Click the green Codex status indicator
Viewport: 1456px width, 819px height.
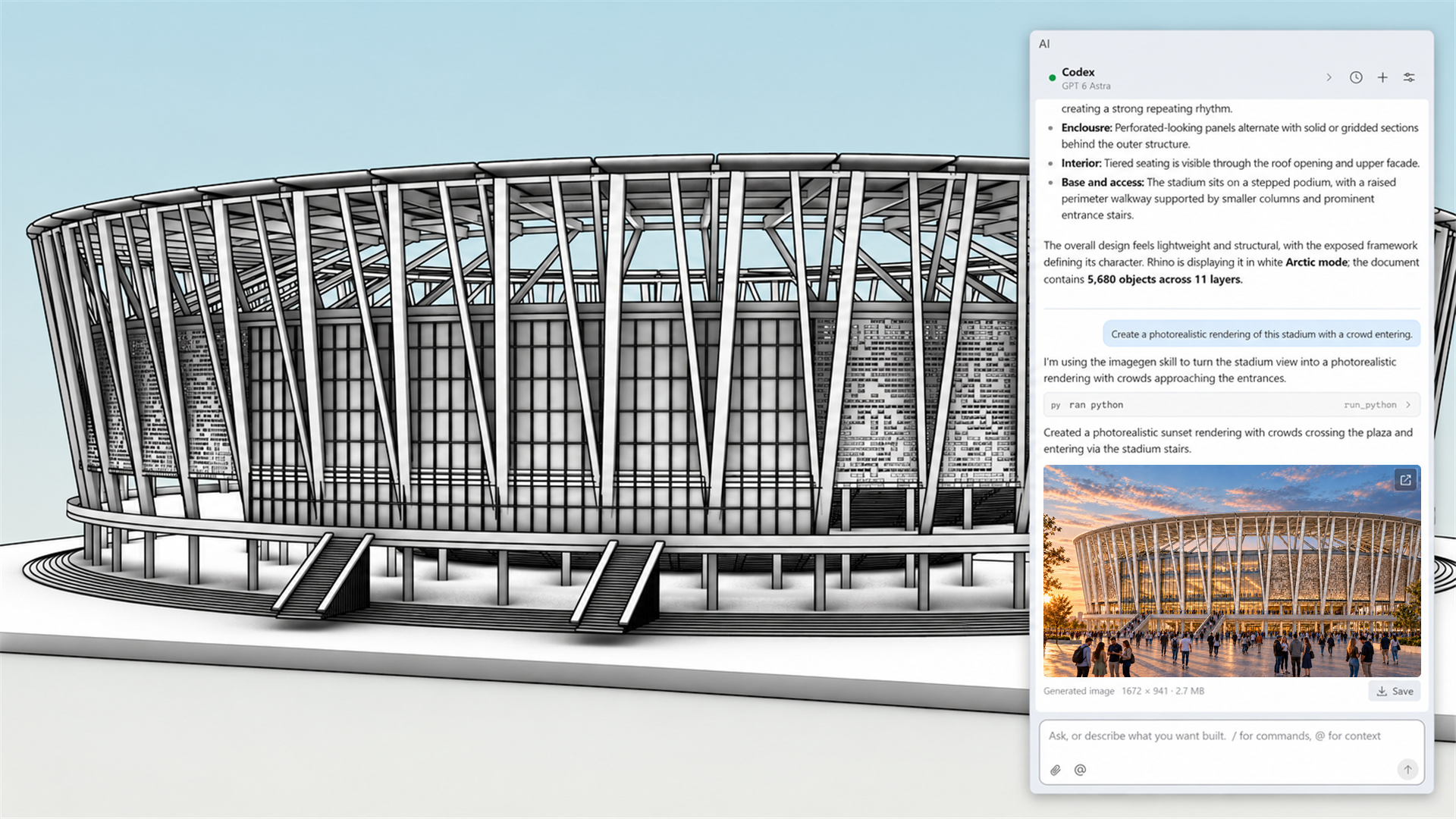point(1052,77)
